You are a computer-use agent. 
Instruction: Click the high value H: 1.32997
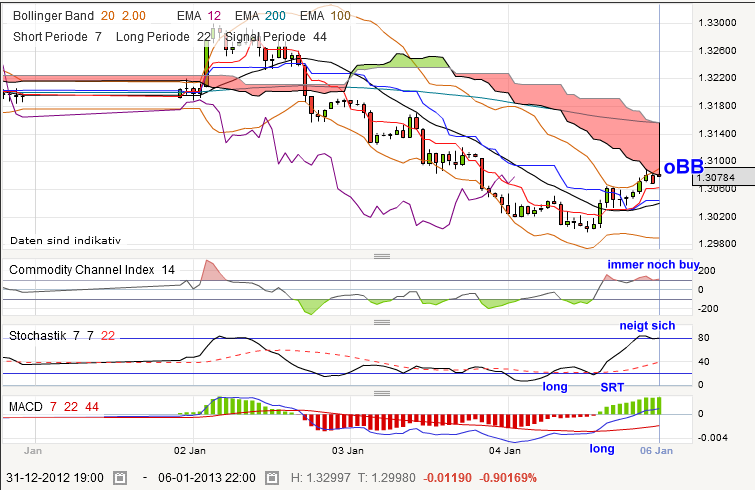321,478
